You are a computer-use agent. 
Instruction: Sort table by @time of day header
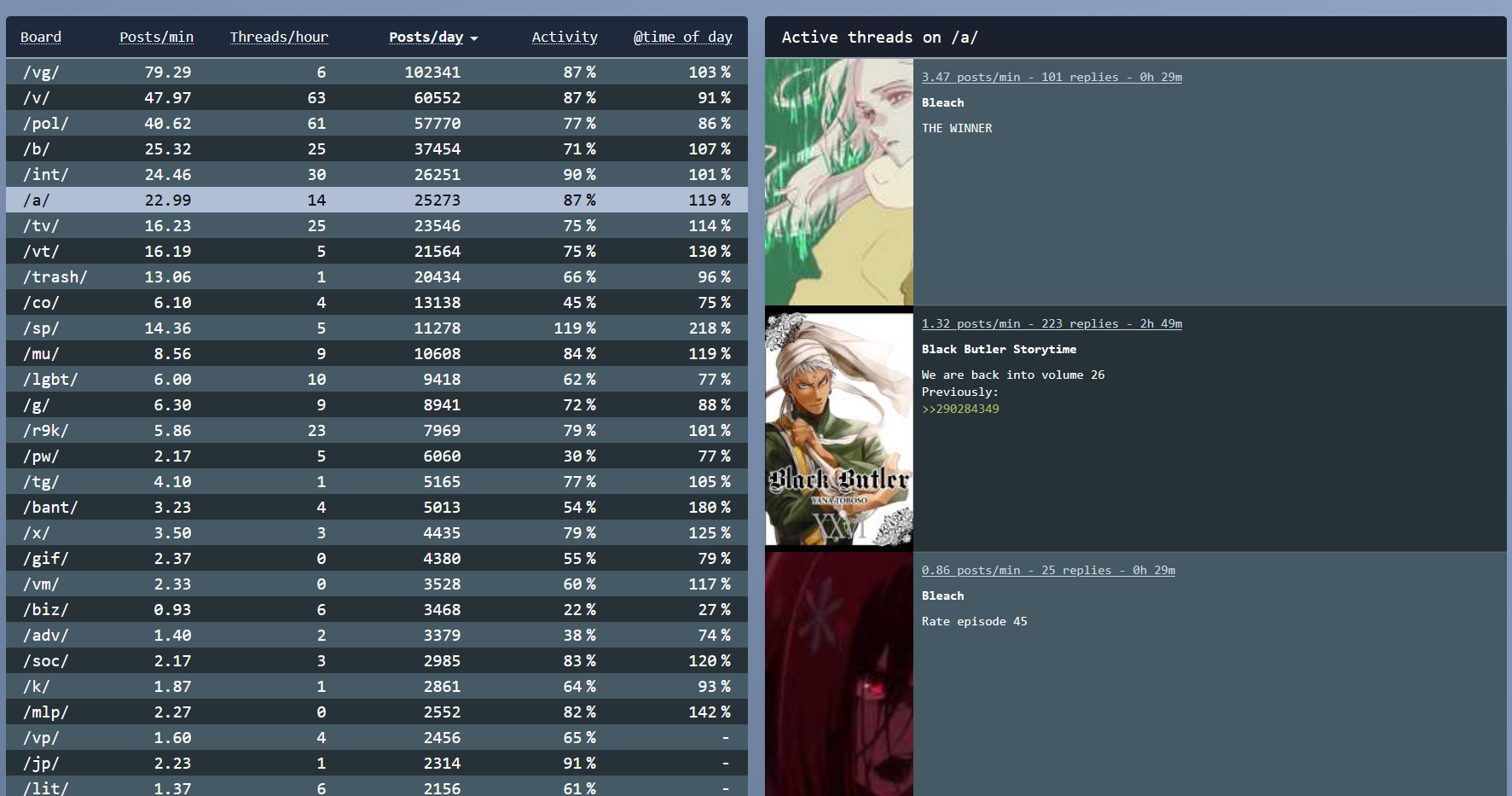(x=683, y=38)
